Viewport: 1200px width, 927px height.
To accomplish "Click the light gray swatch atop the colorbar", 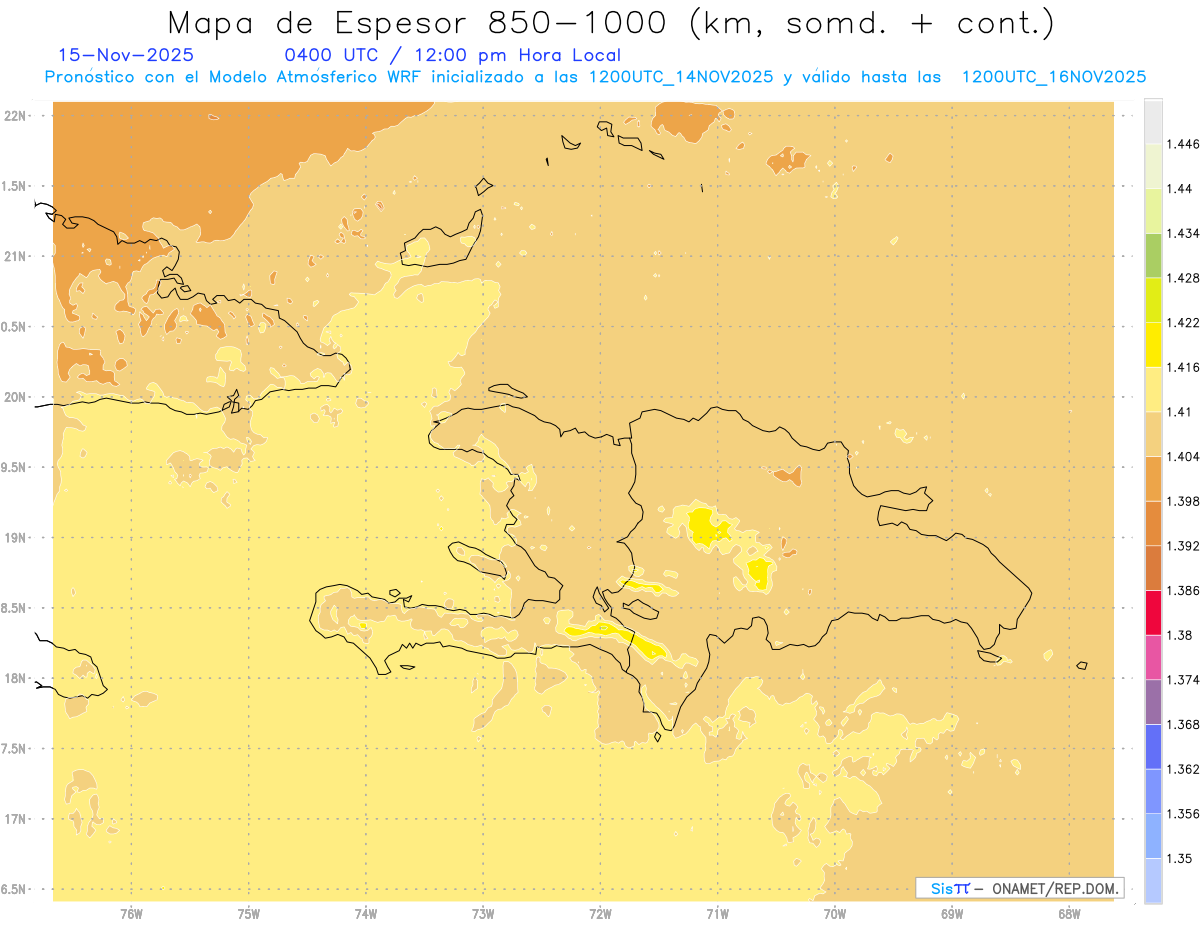I will click(x=1152, y=121).
